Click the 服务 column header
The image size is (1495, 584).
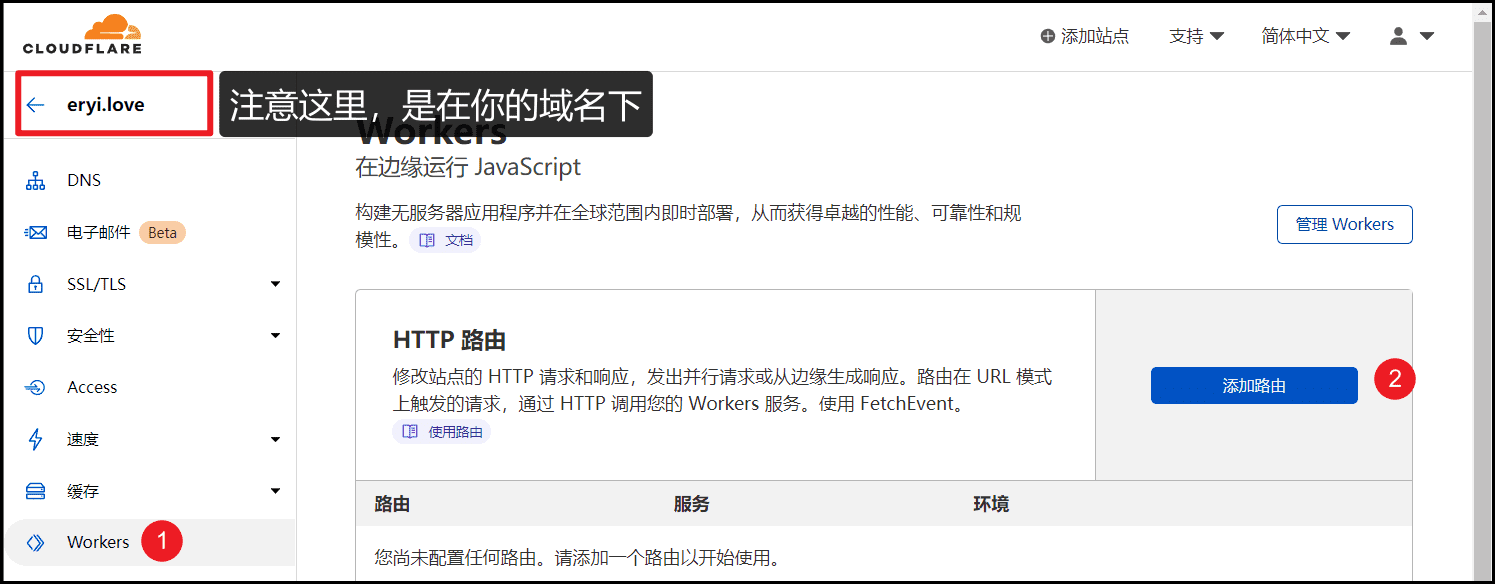(691, 504)
